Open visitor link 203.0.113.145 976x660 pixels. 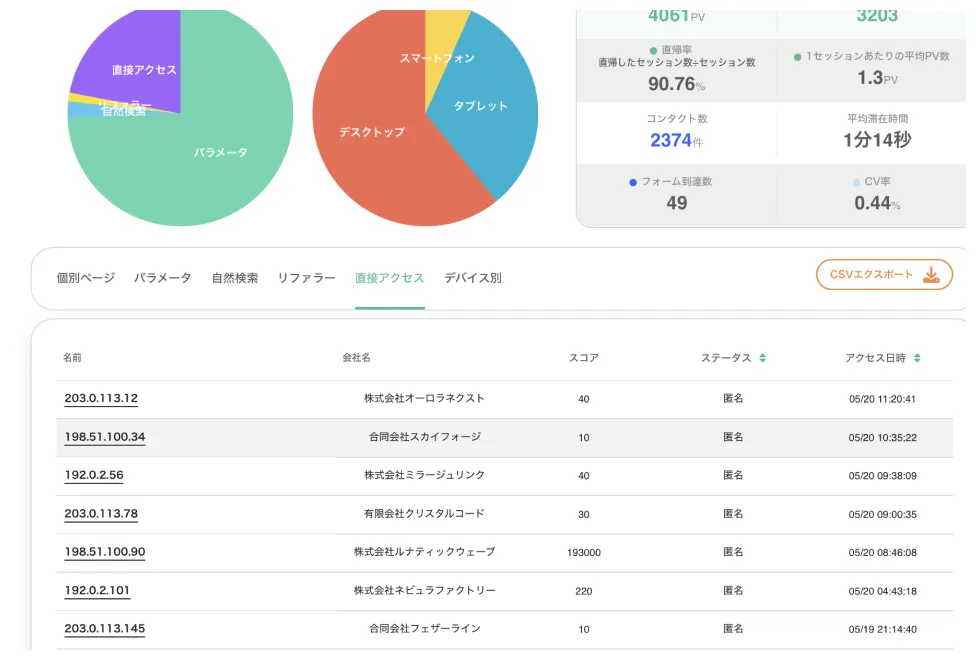coord(105,629)
